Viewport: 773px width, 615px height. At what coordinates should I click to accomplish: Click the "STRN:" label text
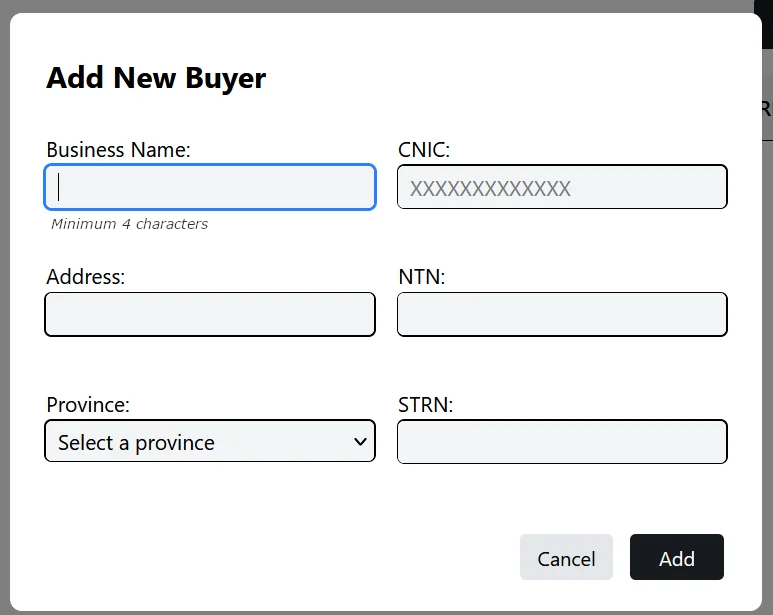[x=425, y=405]
